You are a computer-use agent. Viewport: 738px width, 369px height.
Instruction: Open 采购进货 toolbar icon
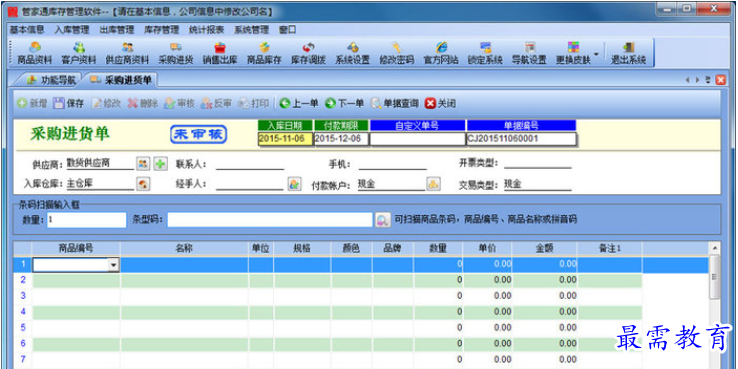point(176,53)
